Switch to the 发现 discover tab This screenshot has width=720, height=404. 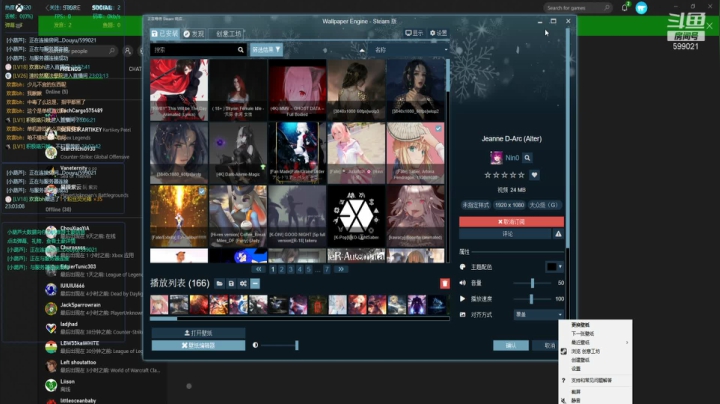194,34
